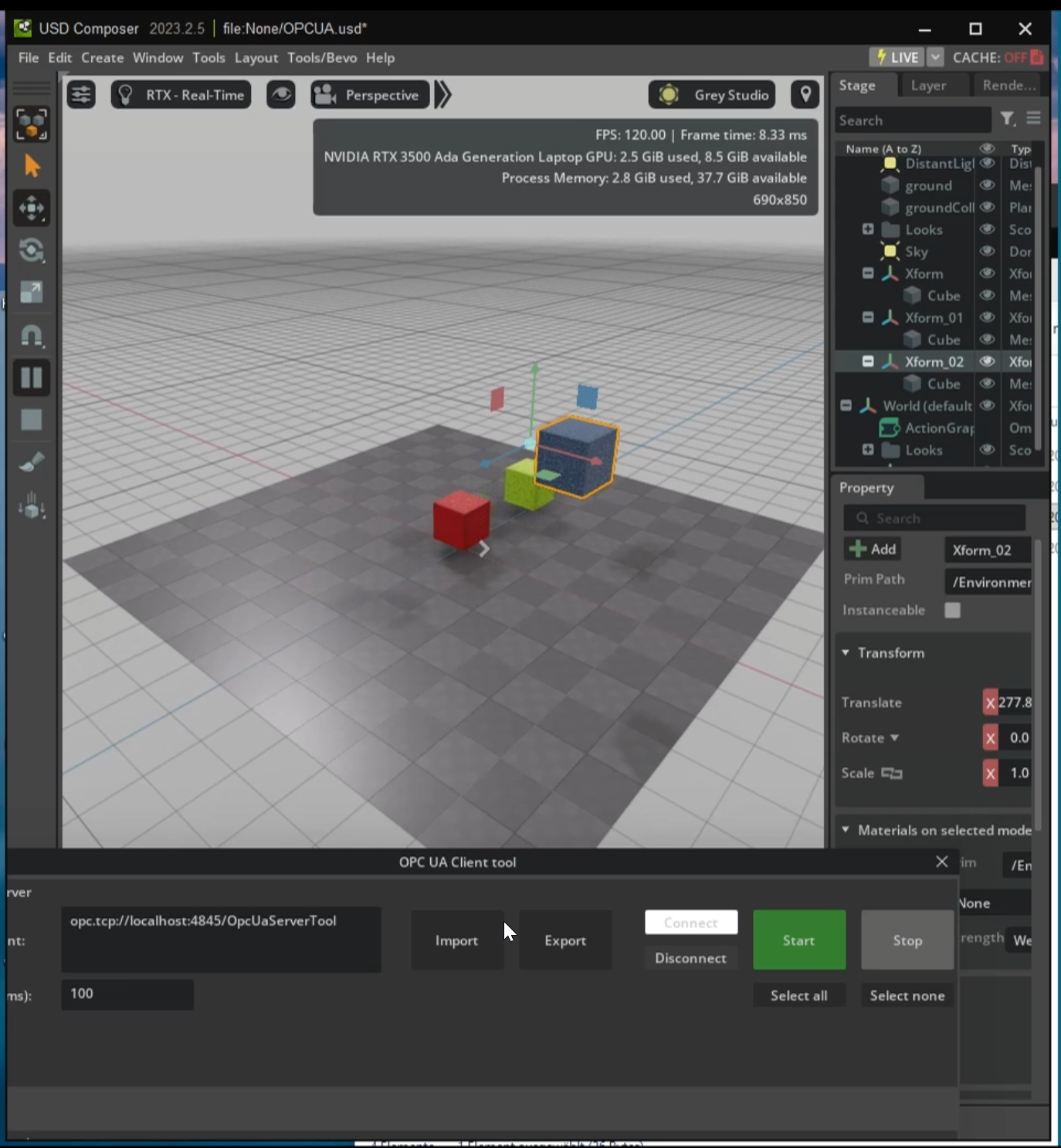Open the Stage filter funnel icon
This screenshot has height=1148, width=1061.
[x=1008, y=119]
